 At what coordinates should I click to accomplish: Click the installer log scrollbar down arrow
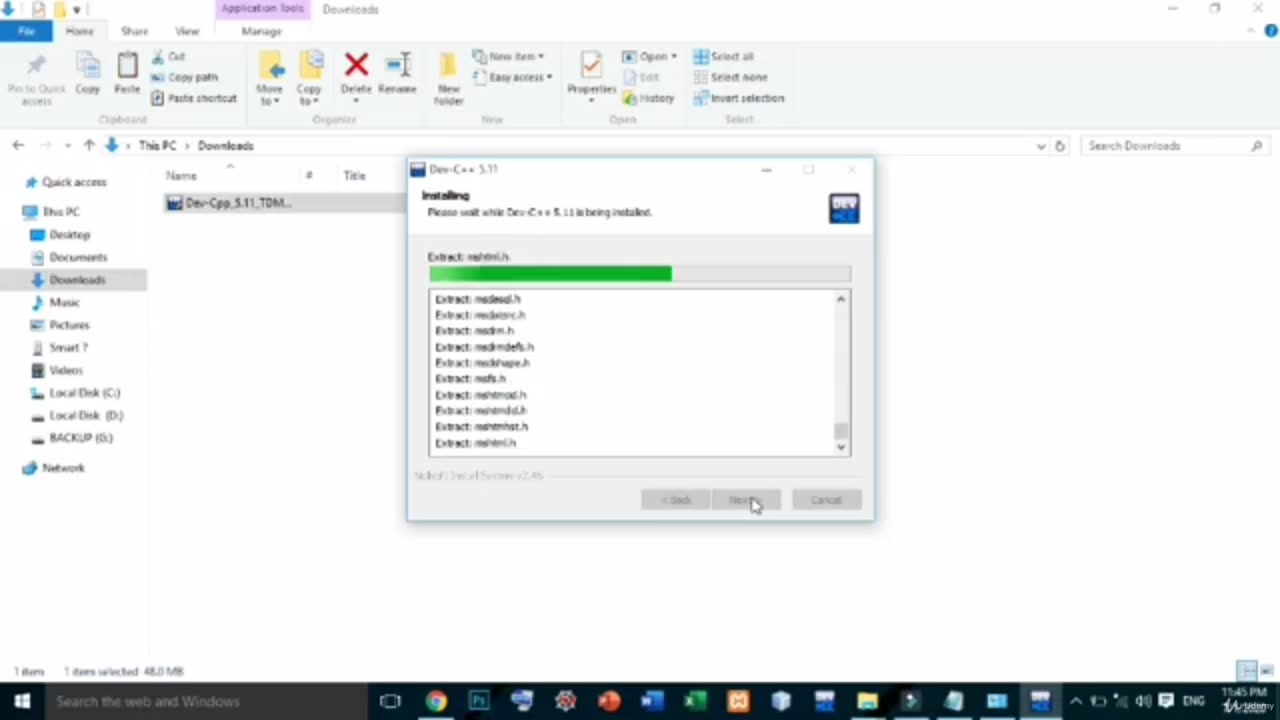click(x=841, y=447)
